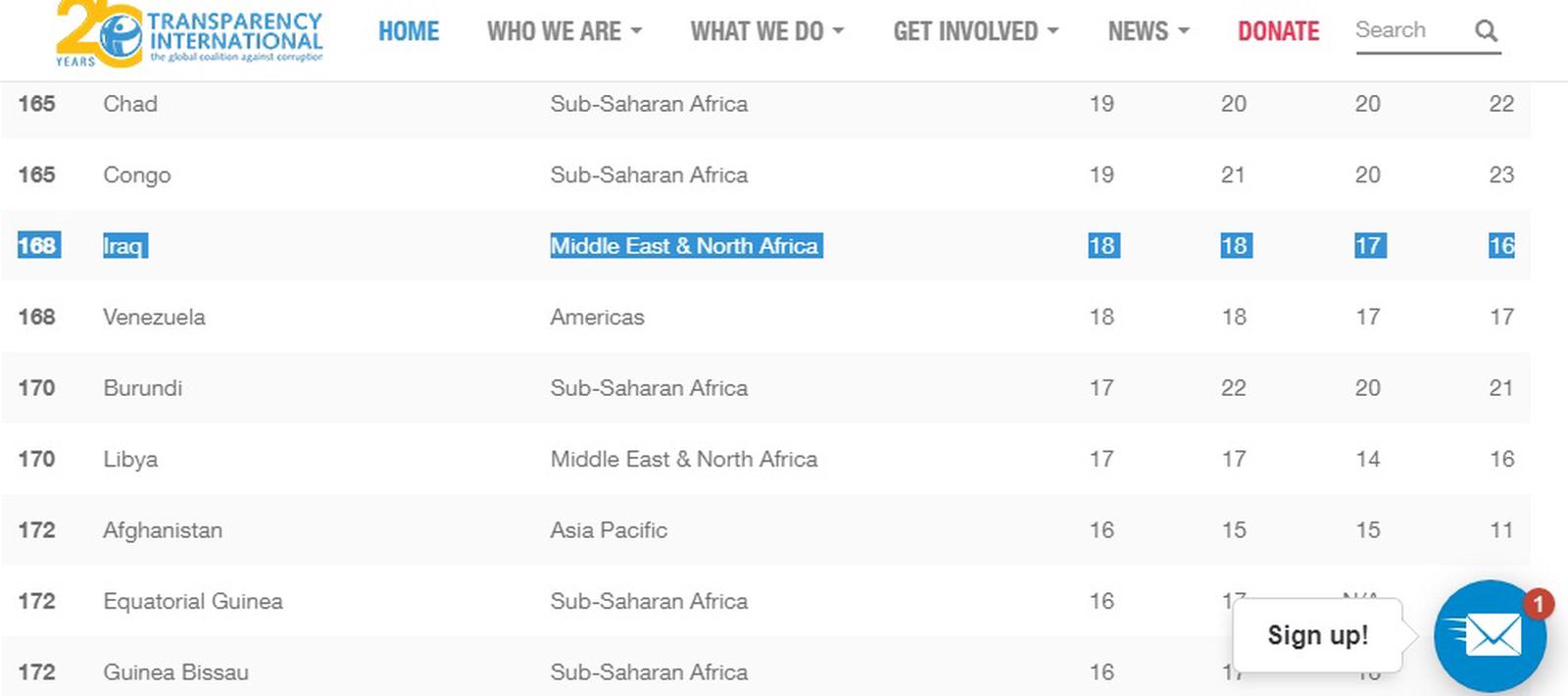
Task: Open the envelope sign-up chat icon
Action: pyautogui.click(x=1490, y=635)
